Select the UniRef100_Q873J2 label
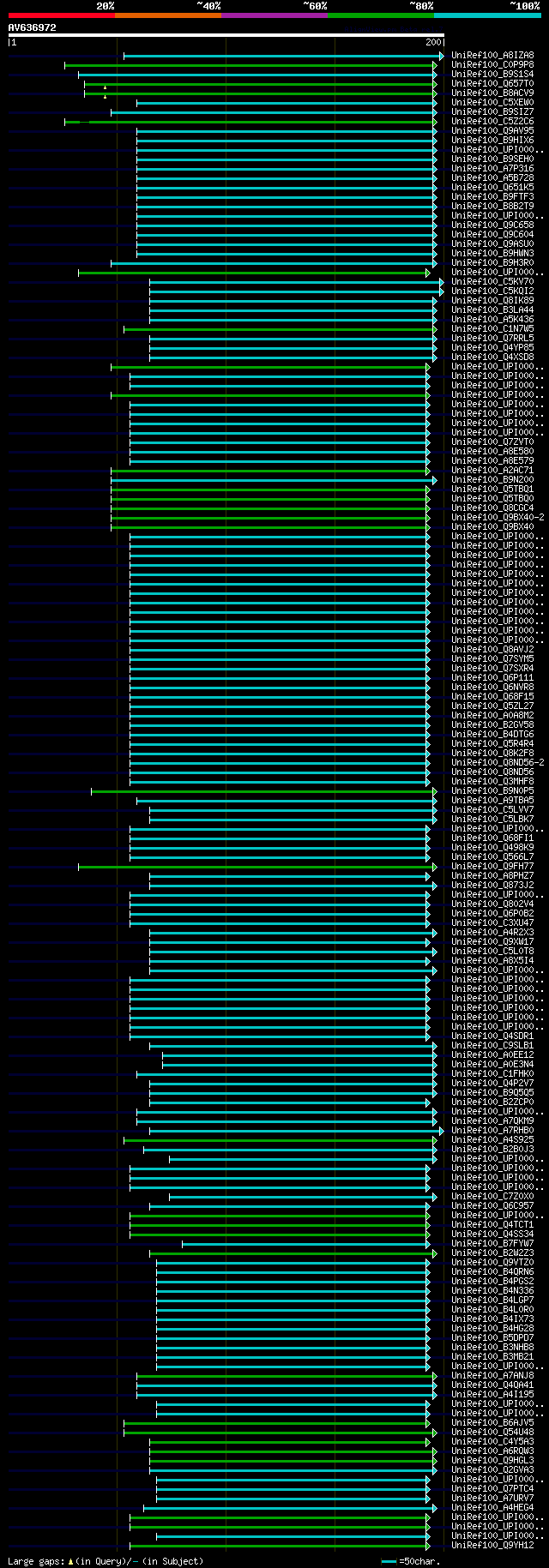This screenshot has height=1568, width=549. click(x=492, y=886)
